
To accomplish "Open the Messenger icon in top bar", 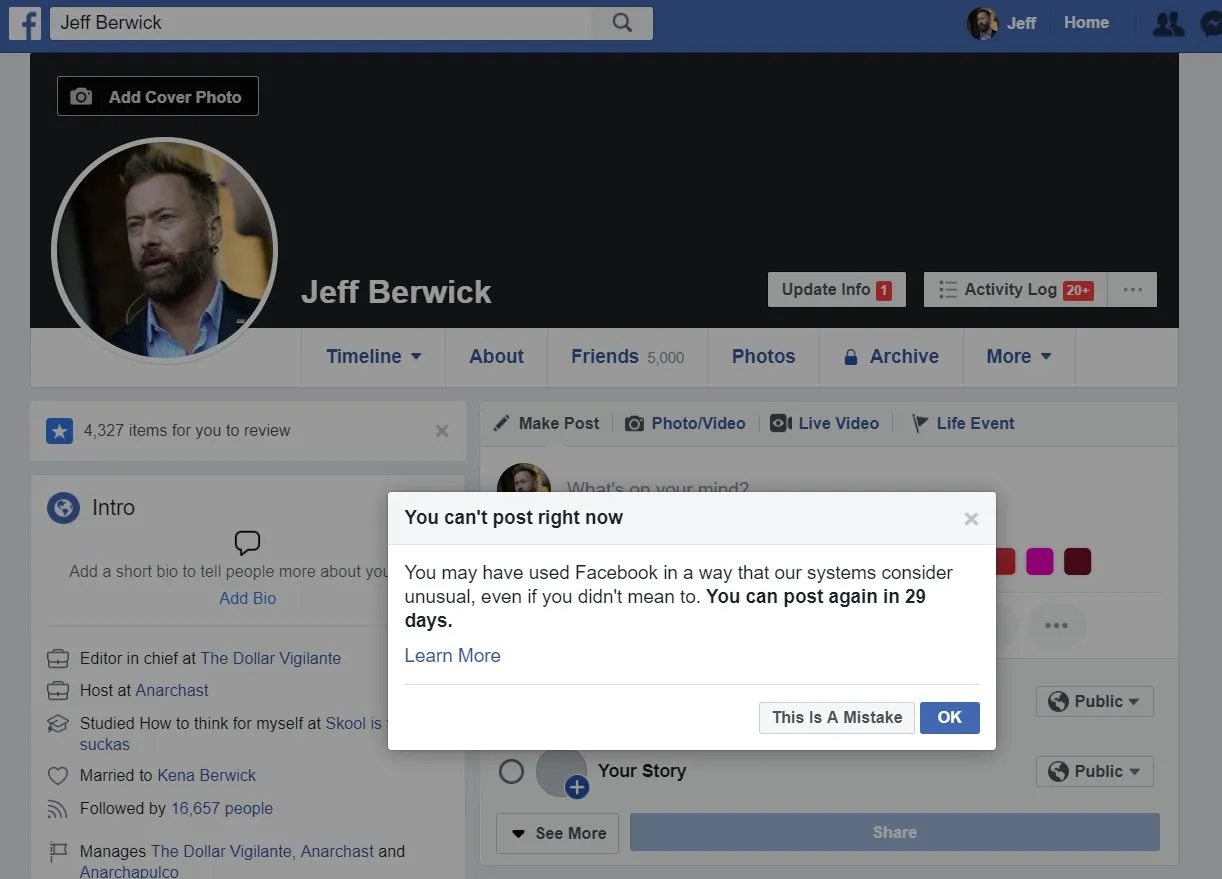I will [x=1211, y=23].
